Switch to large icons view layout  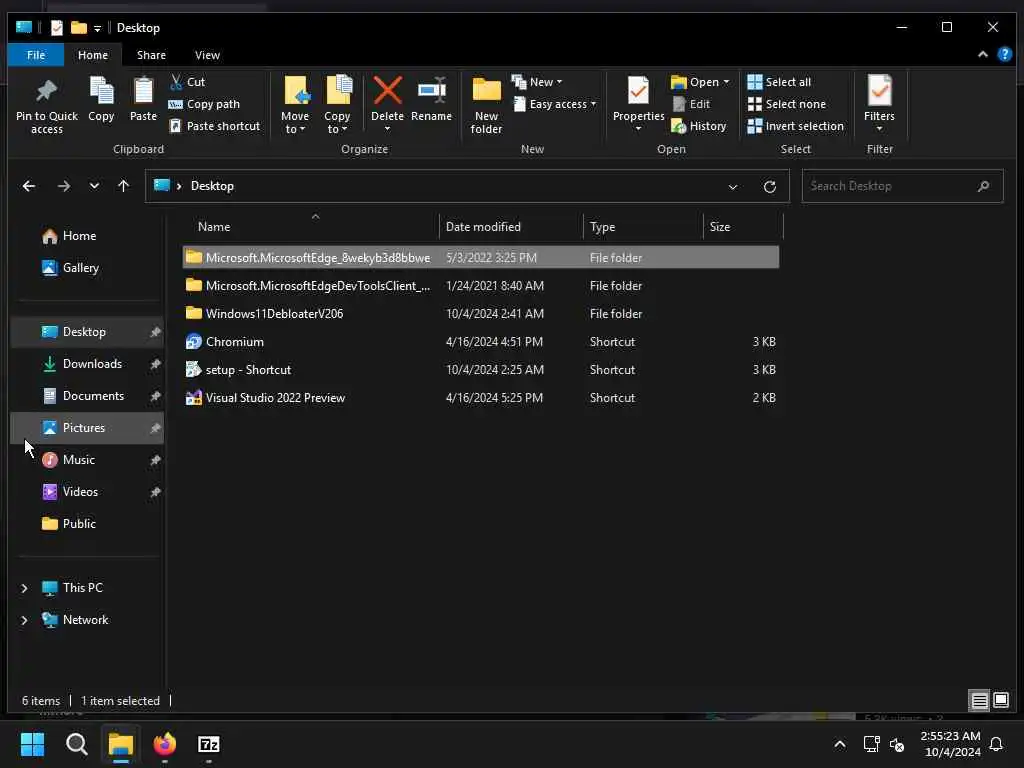click(1000, 701)
